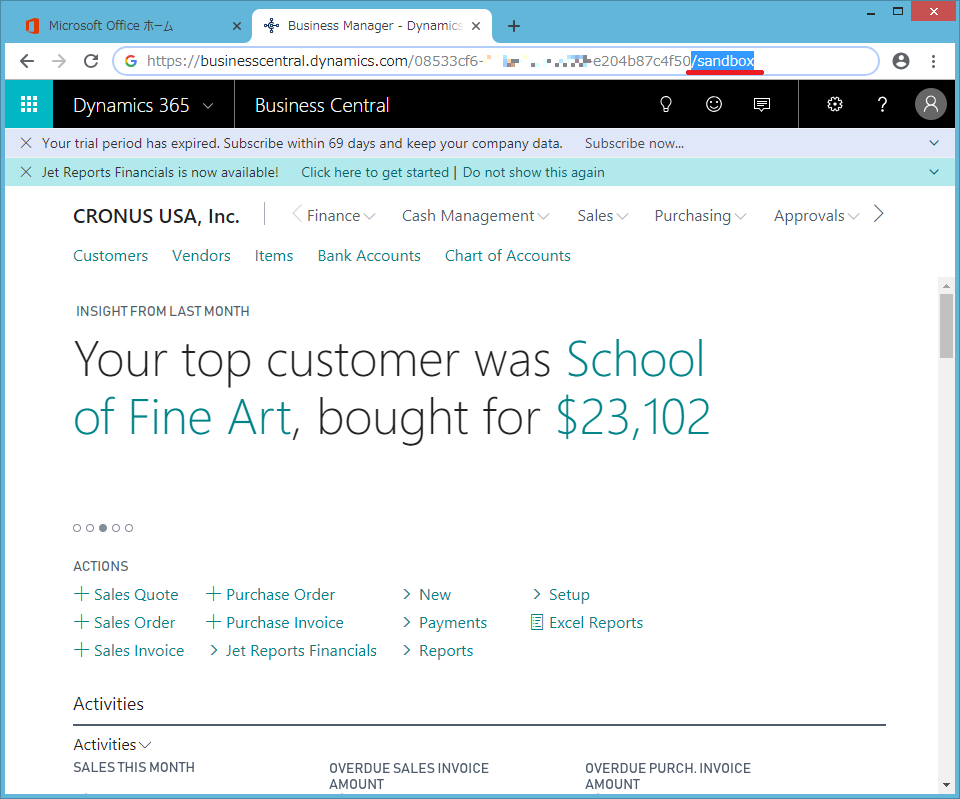Screen dimensions: 960x799
Task: Close the Microsoft Office tab
Action: 237,26
